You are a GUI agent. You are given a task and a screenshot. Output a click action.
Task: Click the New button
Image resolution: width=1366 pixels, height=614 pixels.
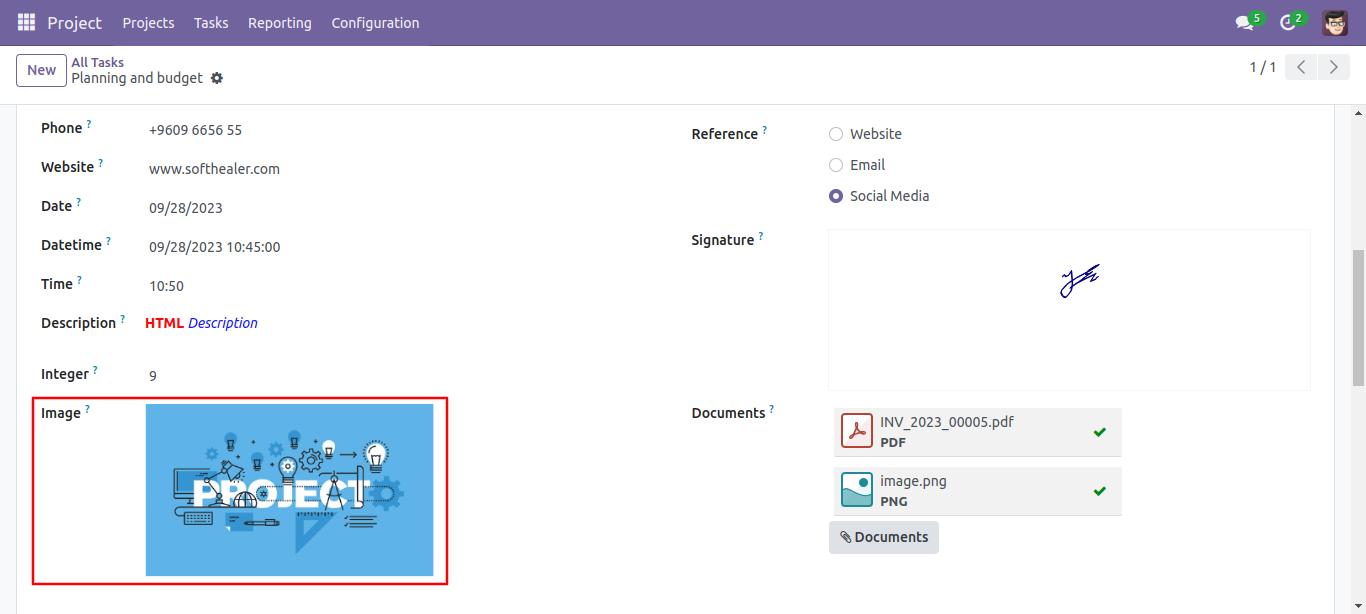click(x=41, y=70)
